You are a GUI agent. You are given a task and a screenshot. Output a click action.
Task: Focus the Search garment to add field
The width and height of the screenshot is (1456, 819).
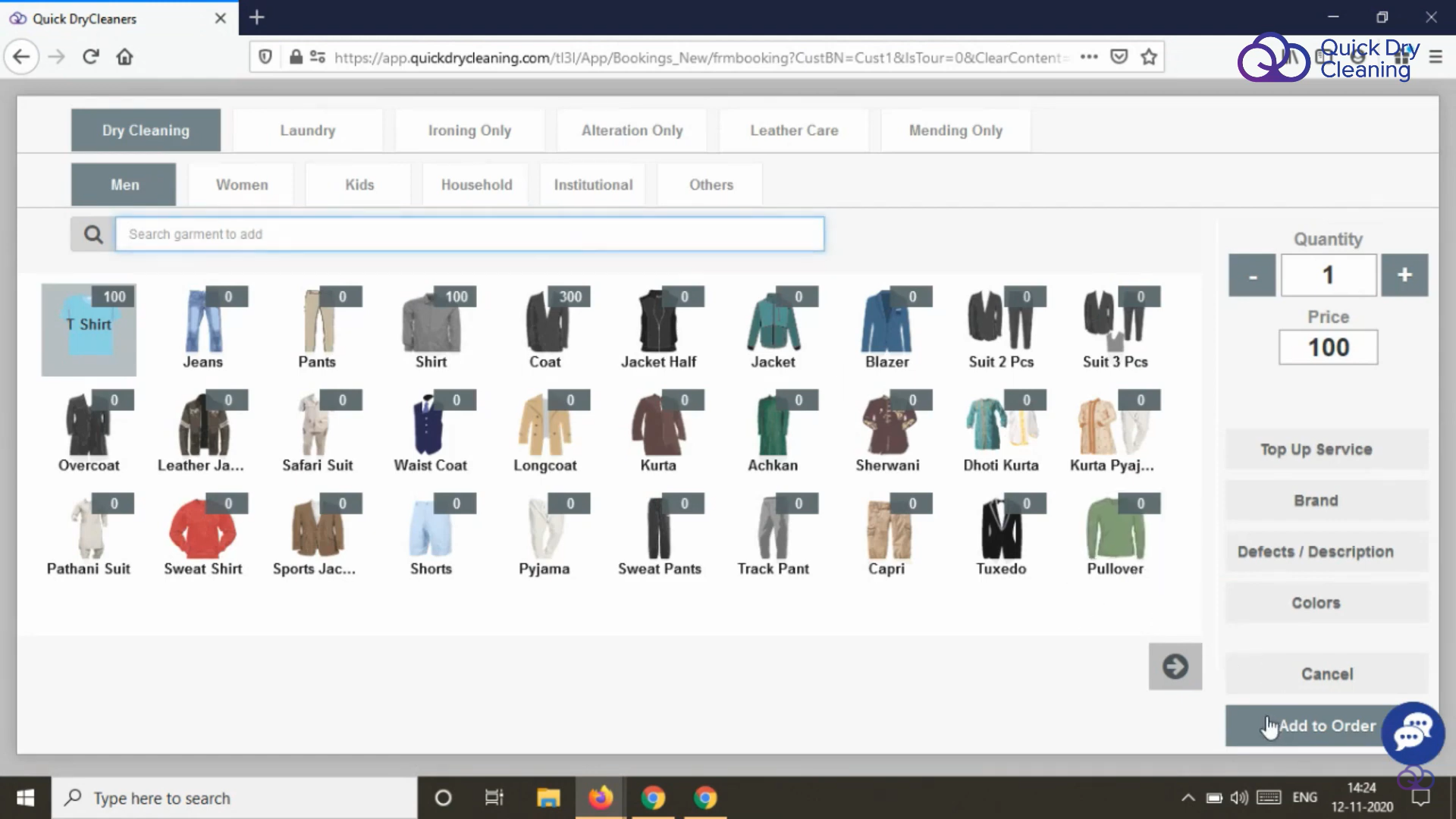(469, 234)
